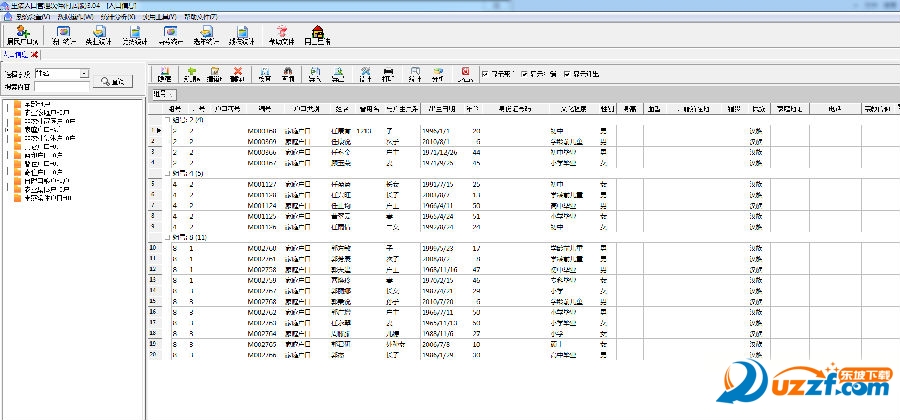Delete record using the red X icon

[x=238, y=72]
